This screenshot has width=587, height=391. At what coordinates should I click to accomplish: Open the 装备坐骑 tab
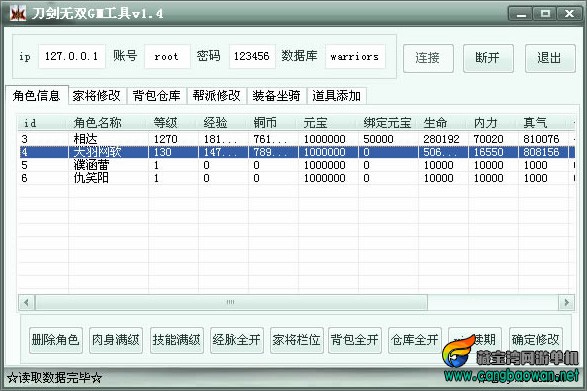(277, 96)
